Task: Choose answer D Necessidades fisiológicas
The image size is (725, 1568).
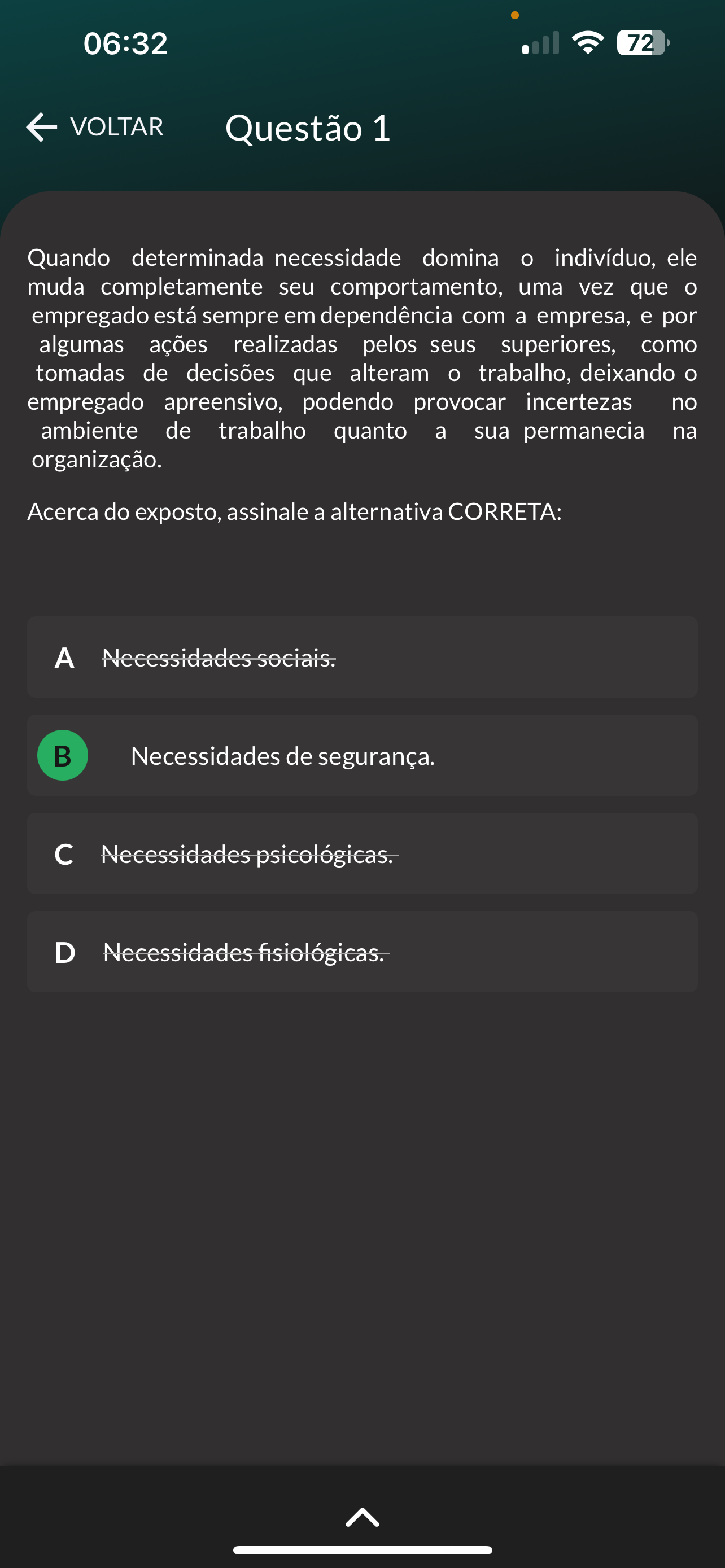Action: tap(243, 953)
